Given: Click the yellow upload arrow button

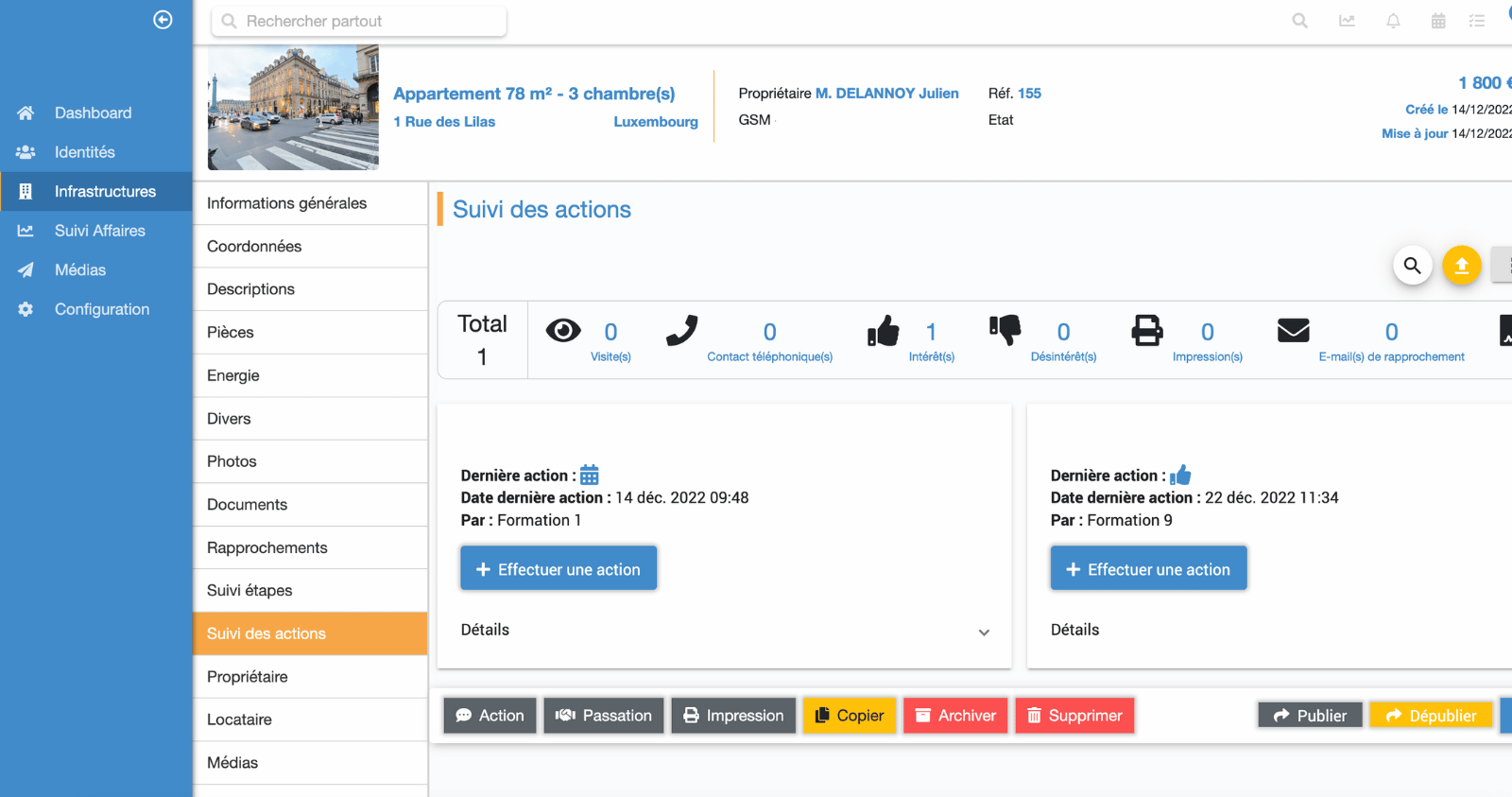Looking at the screenshot, I should [x=1461, y=266].
